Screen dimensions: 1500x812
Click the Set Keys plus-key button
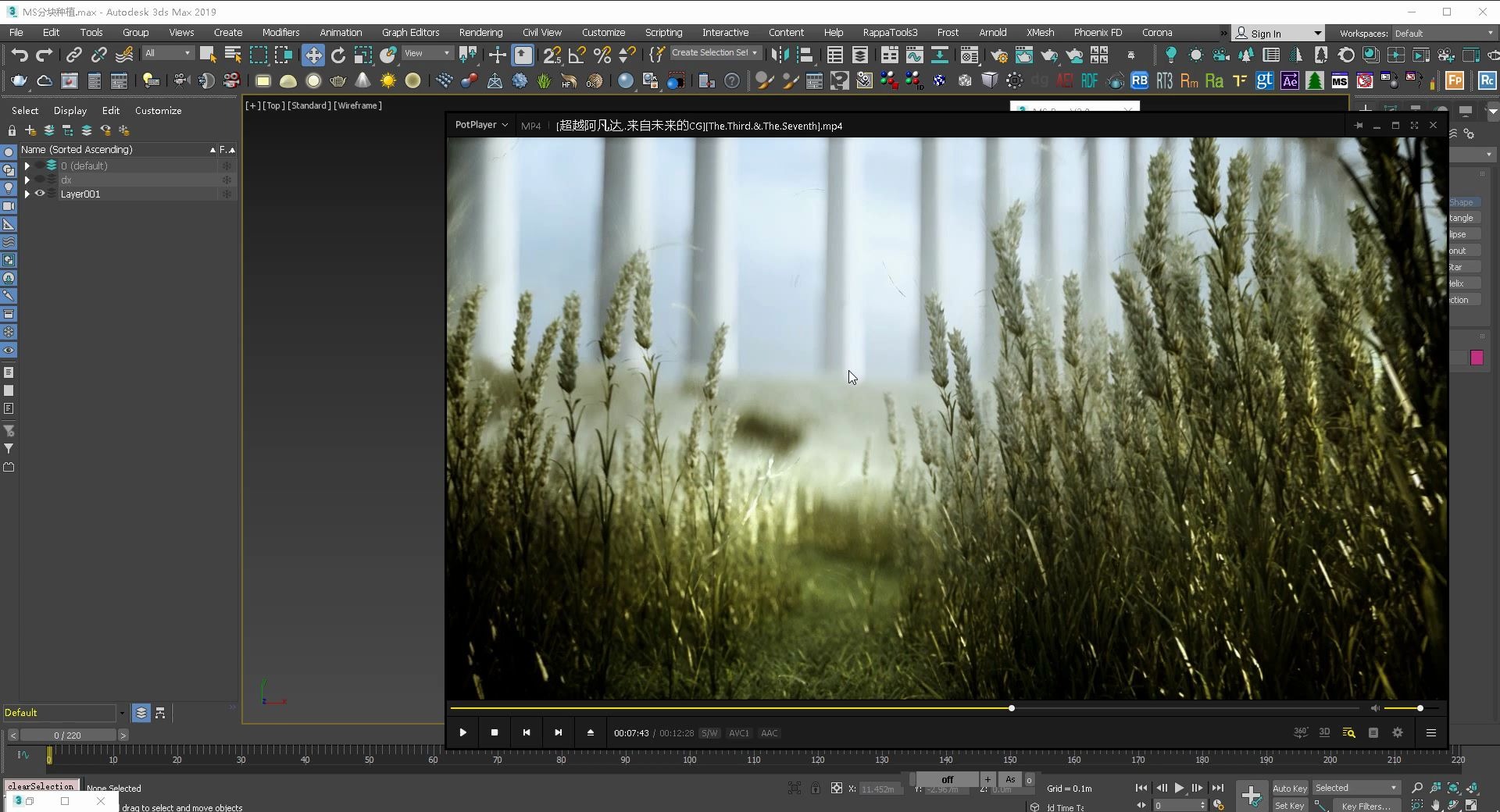tap(1252, 796)
